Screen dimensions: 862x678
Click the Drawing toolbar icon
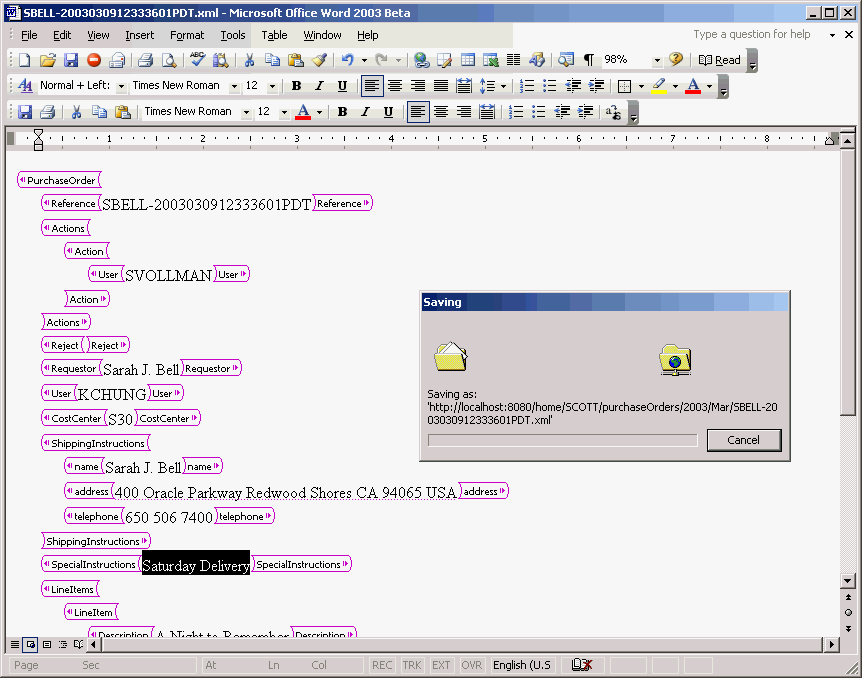(x=537, y=59)
